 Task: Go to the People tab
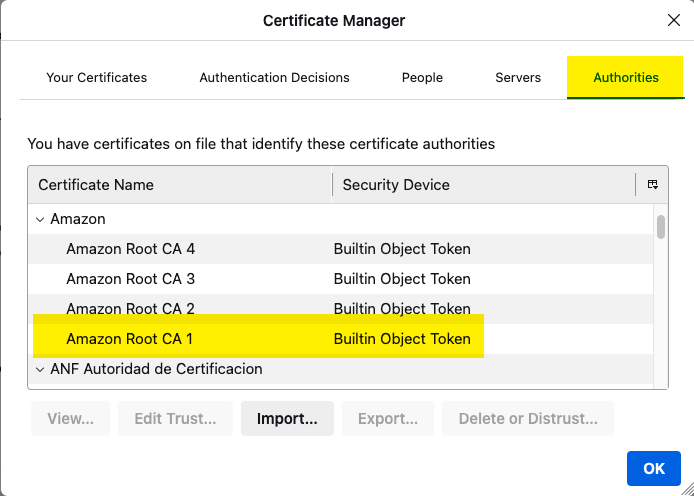pyautogui.click(x=422, y=77)
